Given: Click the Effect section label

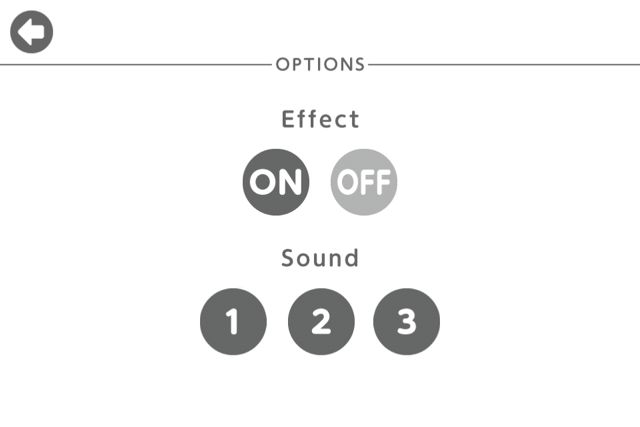Looking at the screenshot, I should point(320,119).
